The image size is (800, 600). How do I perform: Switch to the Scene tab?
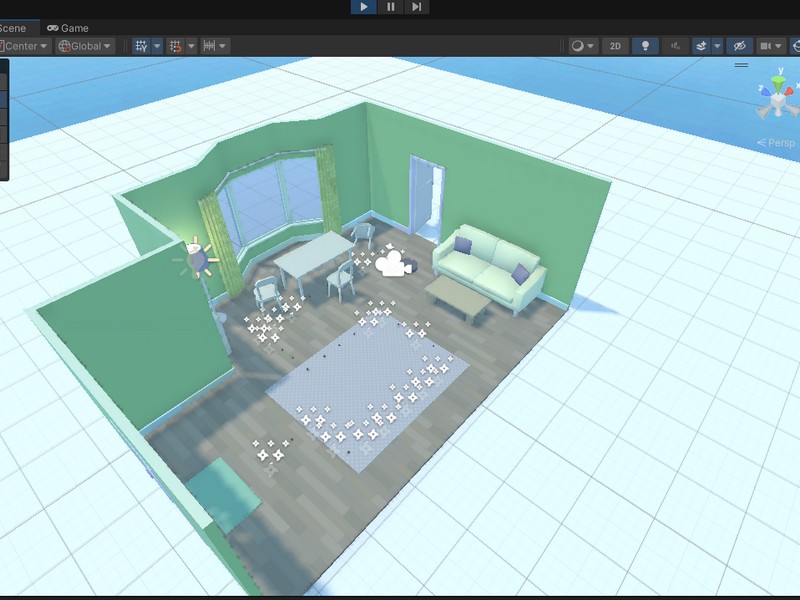coord(13,28)
